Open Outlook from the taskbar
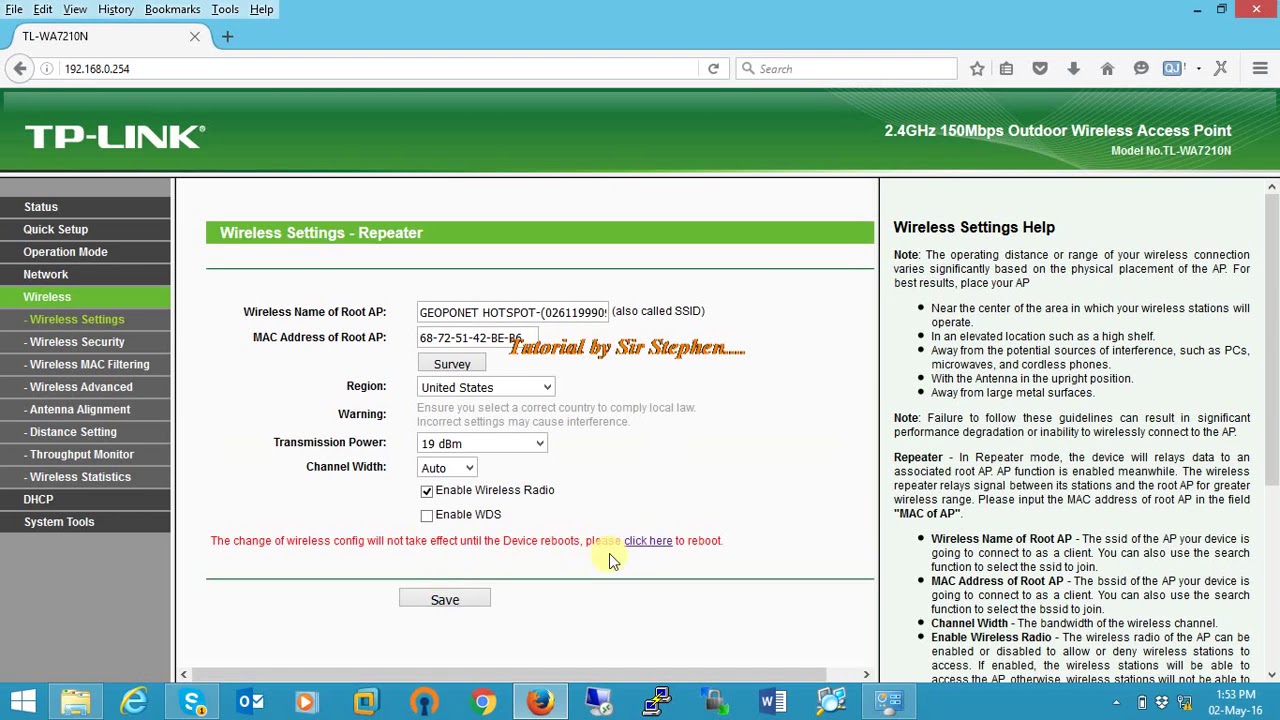Screen dimensions: 1280x720 click(250, 701)
